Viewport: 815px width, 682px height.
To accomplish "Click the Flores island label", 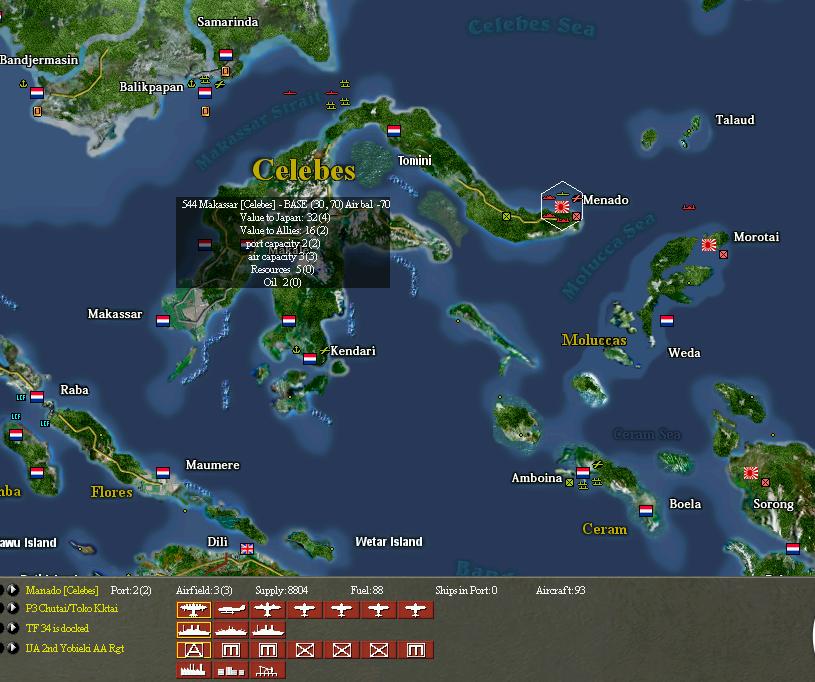I will pos(112,492).
